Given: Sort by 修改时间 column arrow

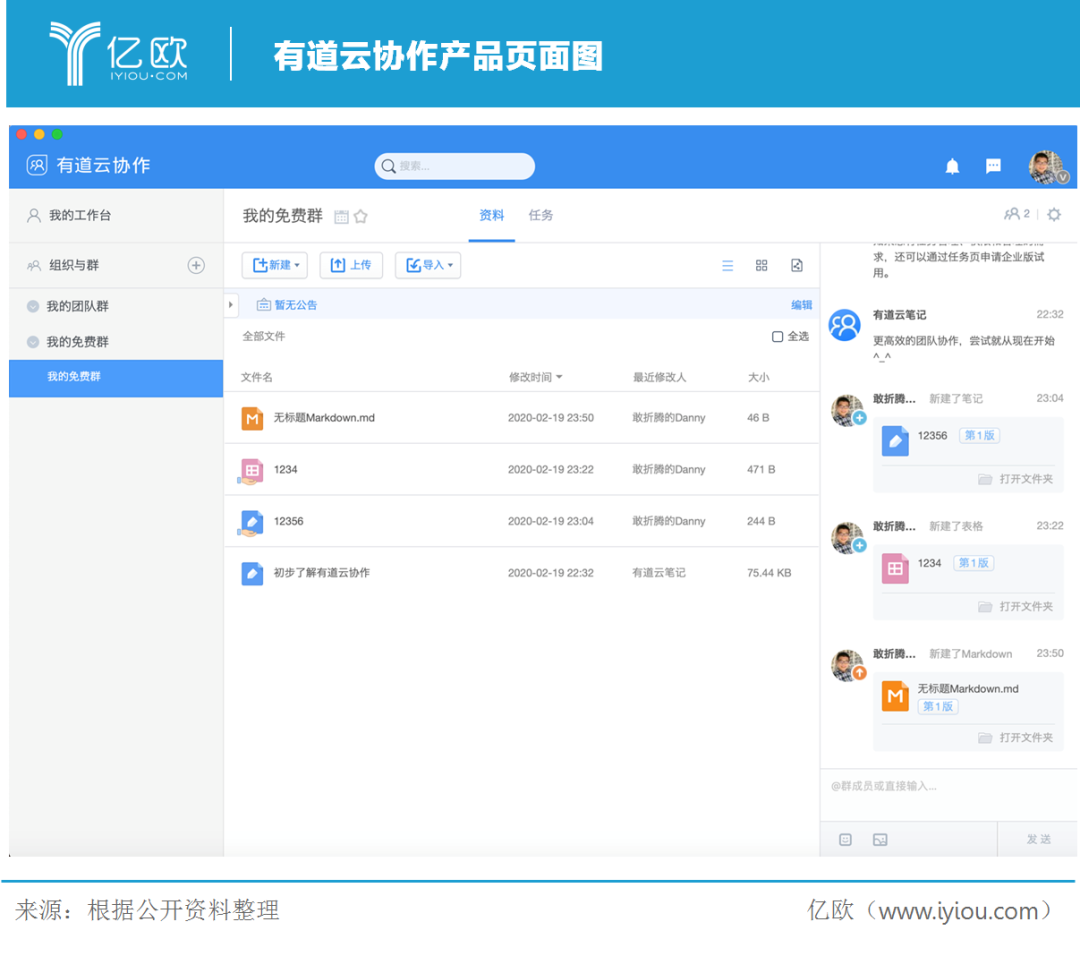Looking at the screenshot, I should click(559, 377).
